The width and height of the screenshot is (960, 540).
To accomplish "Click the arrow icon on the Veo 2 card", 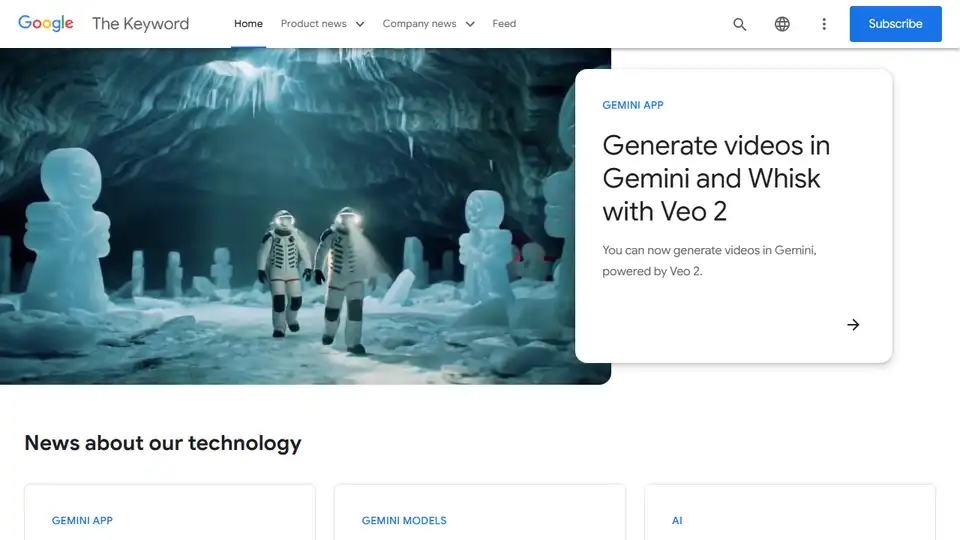I will click(853, 325).
